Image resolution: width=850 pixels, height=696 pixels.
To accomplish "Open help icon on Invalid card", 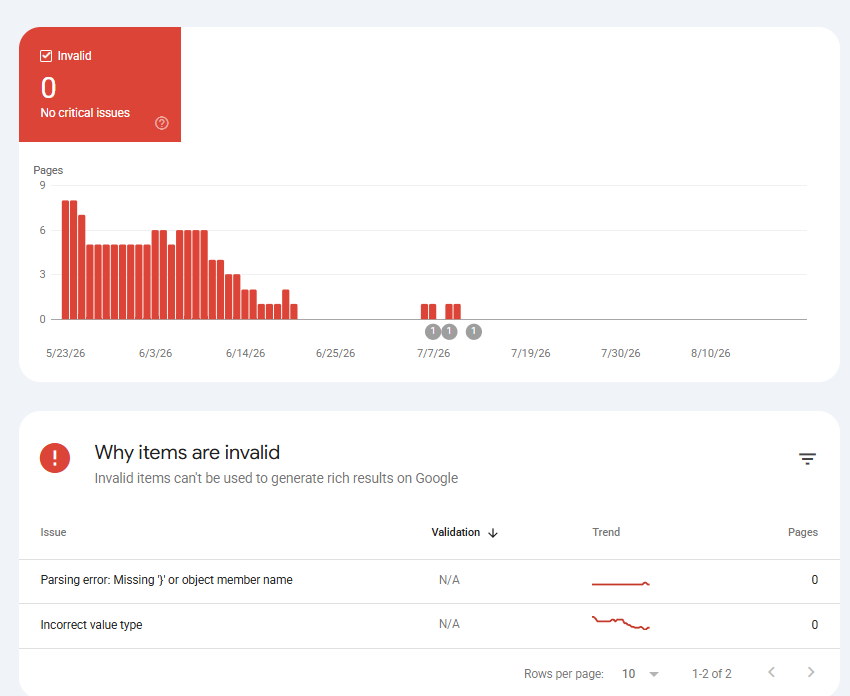I will tap(162, 123).
